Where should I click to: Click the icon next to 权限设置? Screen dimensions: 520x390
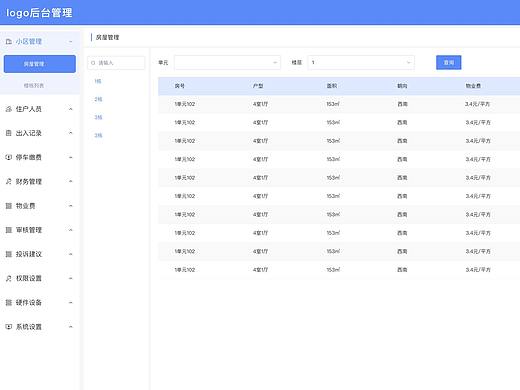[9, 278]
